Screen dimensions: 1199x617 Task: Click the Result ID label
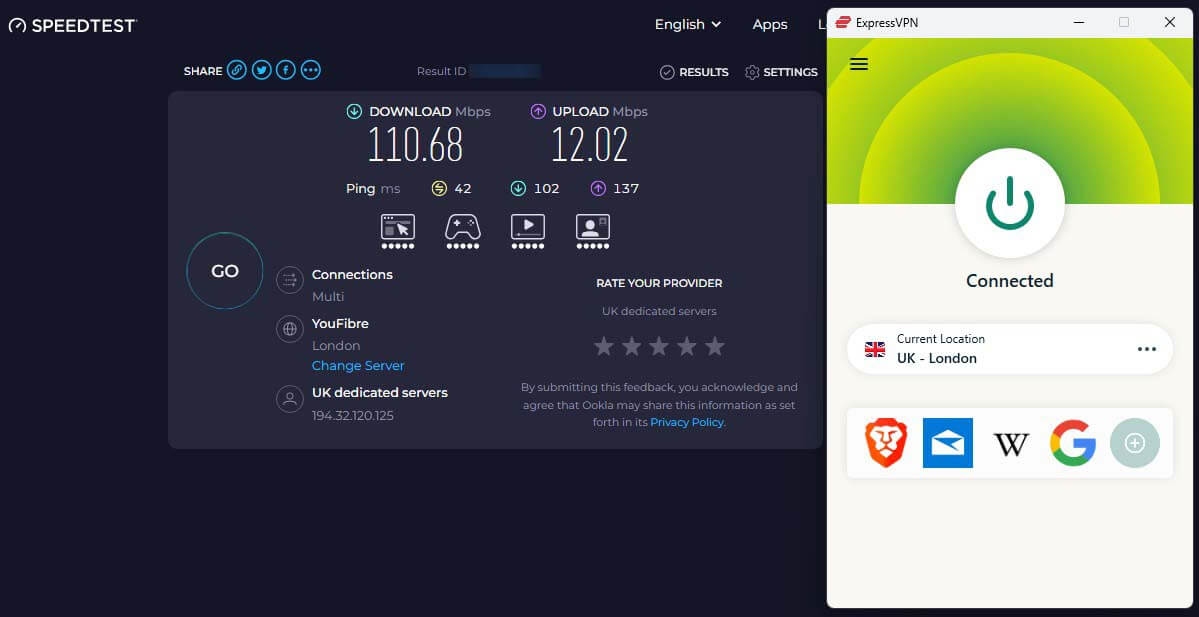pyautogui.click(x=441, y=71)
